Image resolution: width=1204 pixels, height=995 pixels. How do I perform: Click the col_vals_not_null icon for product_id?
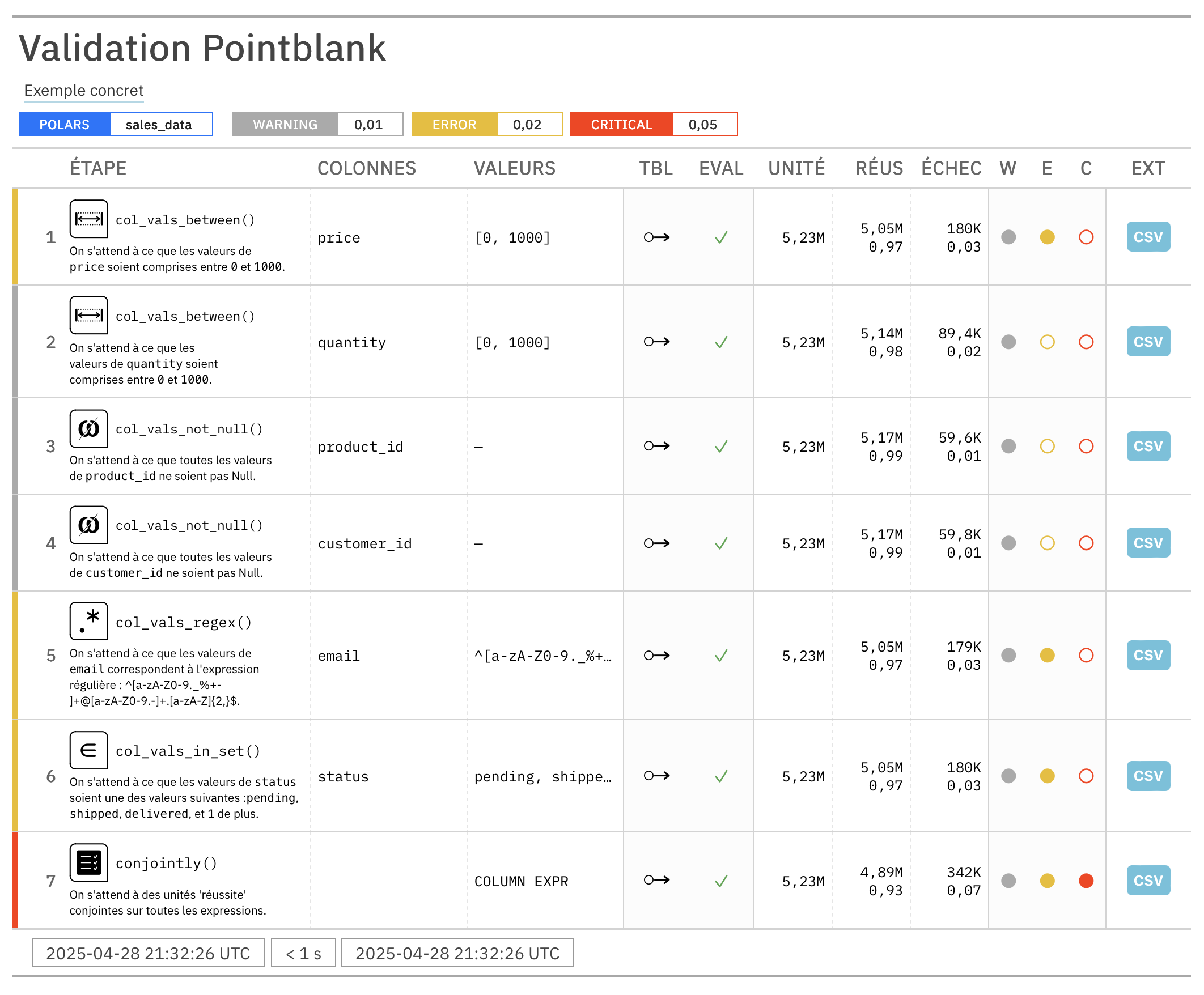pos(89,429)
